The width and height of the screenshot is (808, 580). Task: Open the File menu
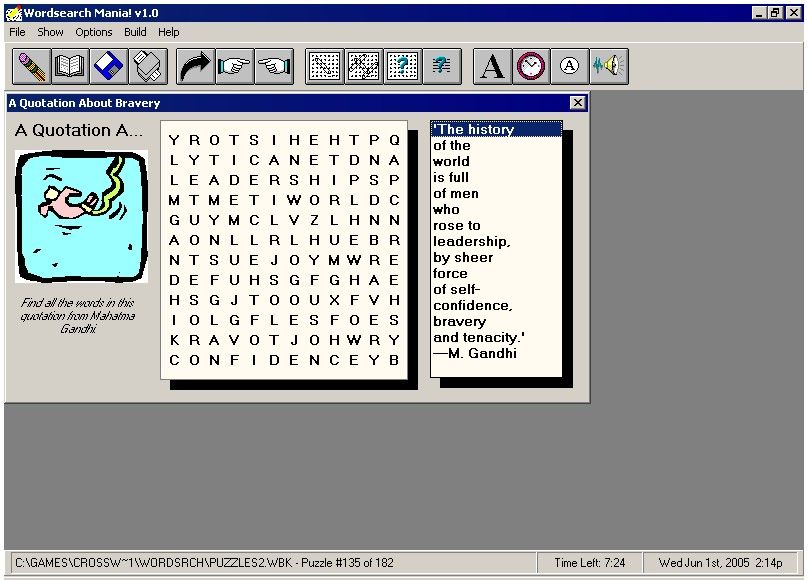pos(17,32)
